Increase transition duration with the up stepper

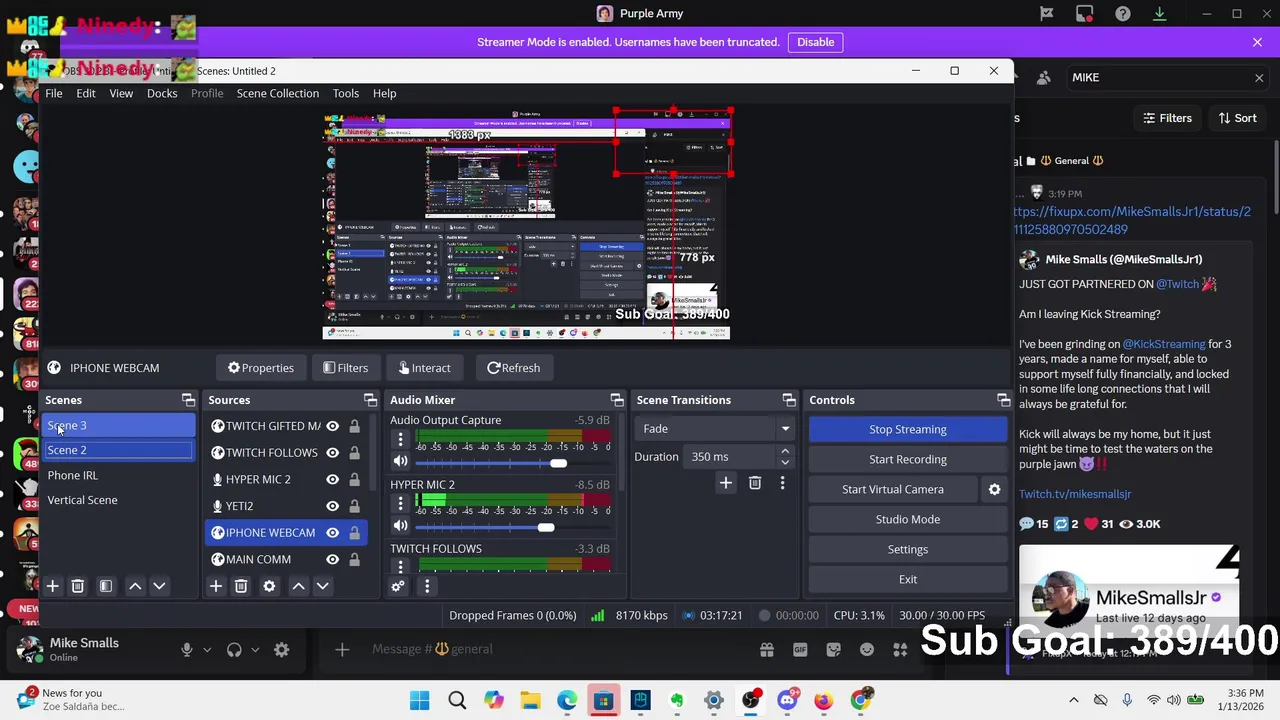(x=785, y=452)
